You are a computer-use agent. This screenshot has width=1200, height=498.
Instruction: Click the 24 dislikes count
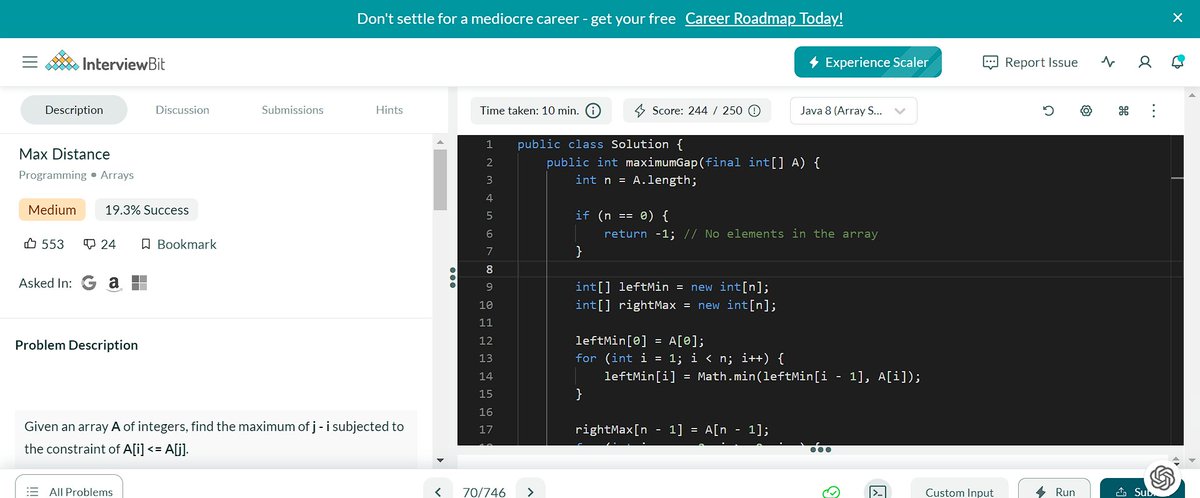pos(109,244)
